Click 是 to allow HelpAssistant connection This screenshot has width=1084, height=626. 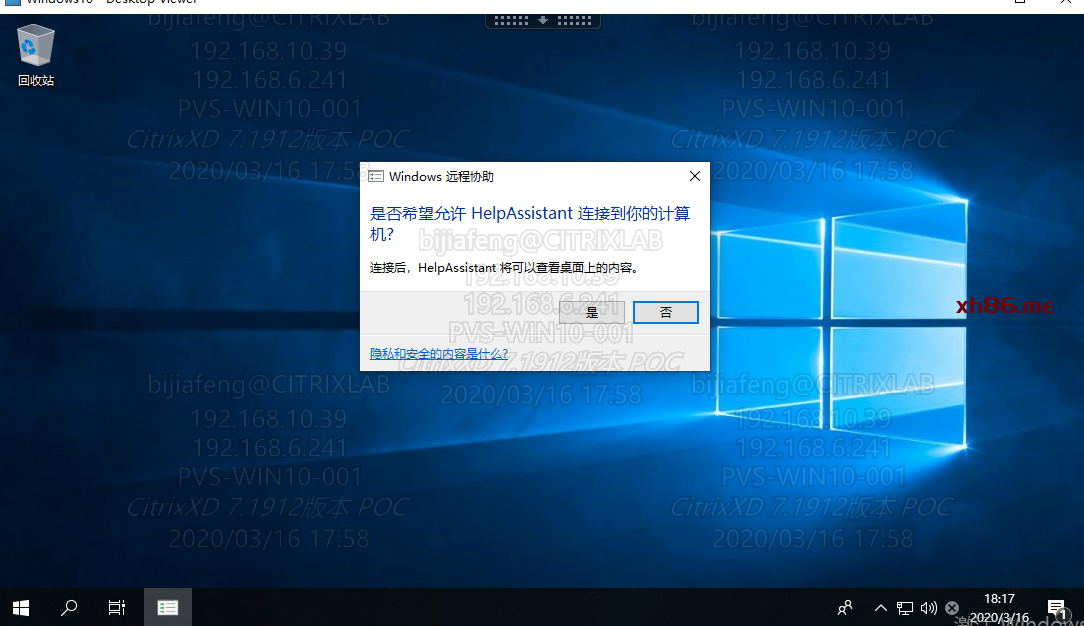point(592,312)
